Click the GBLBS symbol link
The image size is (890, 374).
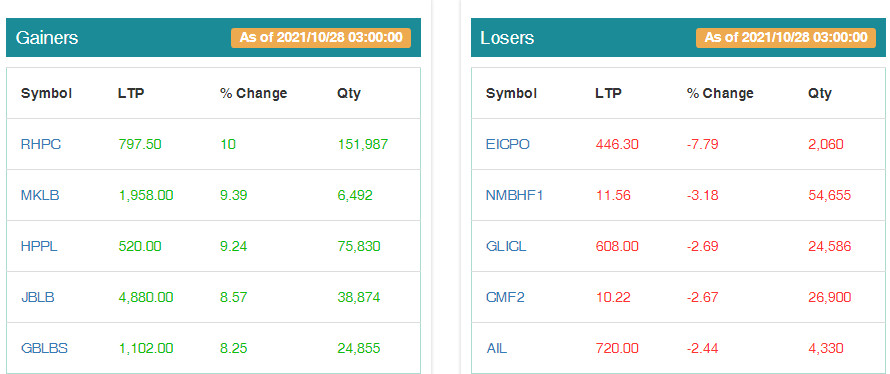[x=44, y=348]
